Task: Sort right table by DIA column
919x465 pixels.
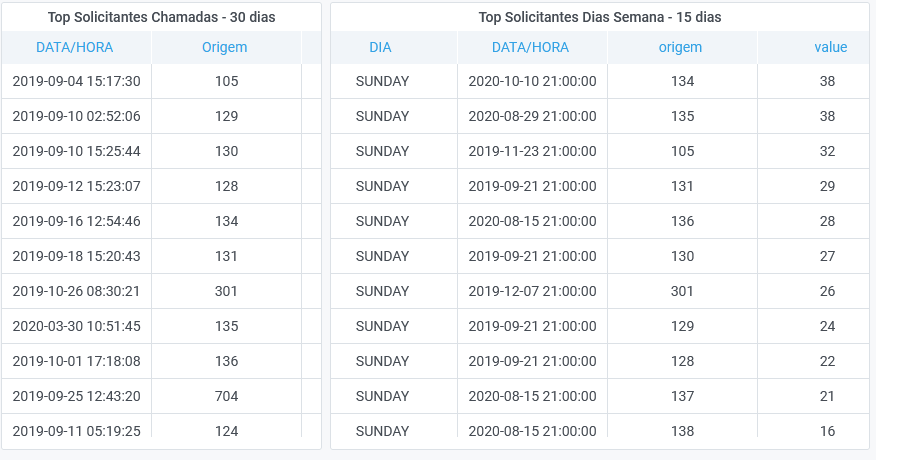Action: [380, 47]
